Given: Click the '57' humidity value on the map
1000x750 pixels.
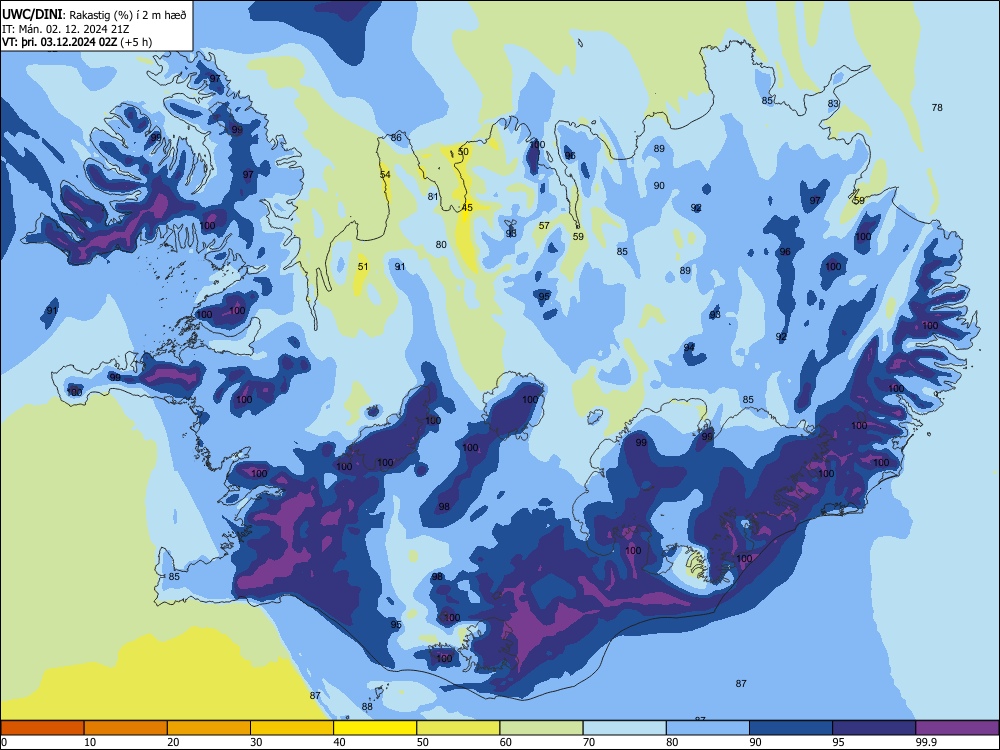Looking at the screenshot, I should (x=544, y=226).
